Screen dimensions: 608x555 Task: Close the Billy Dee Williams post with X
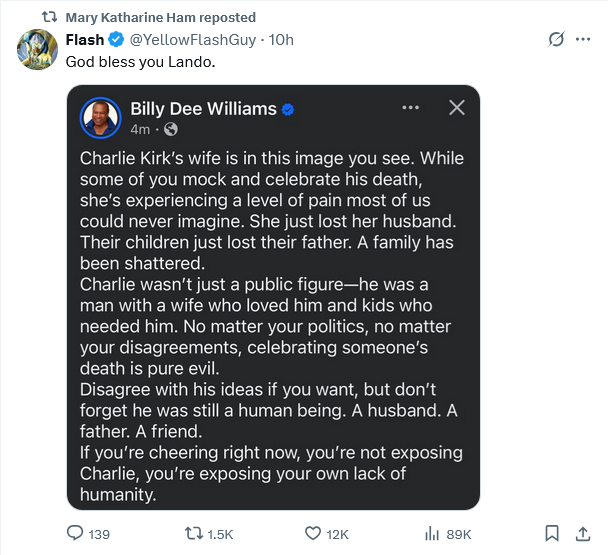click(x=456, y=107)
